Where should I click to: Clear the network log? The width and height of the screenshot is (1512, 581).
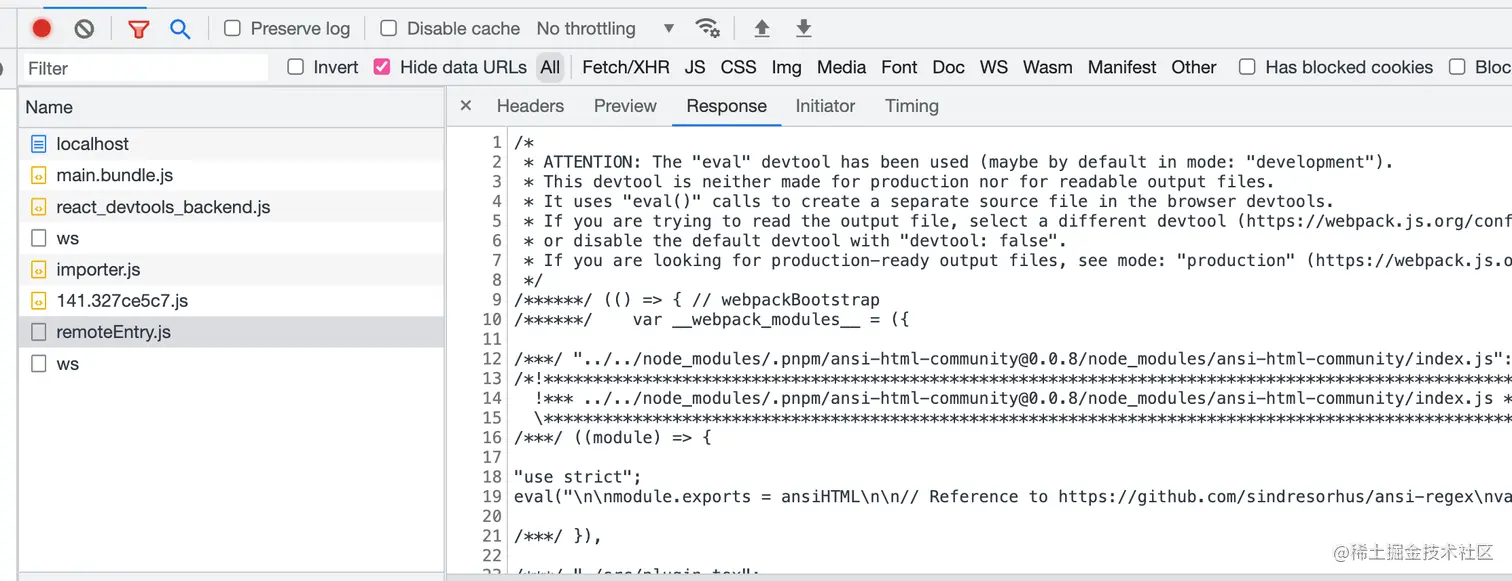point(85,28)
